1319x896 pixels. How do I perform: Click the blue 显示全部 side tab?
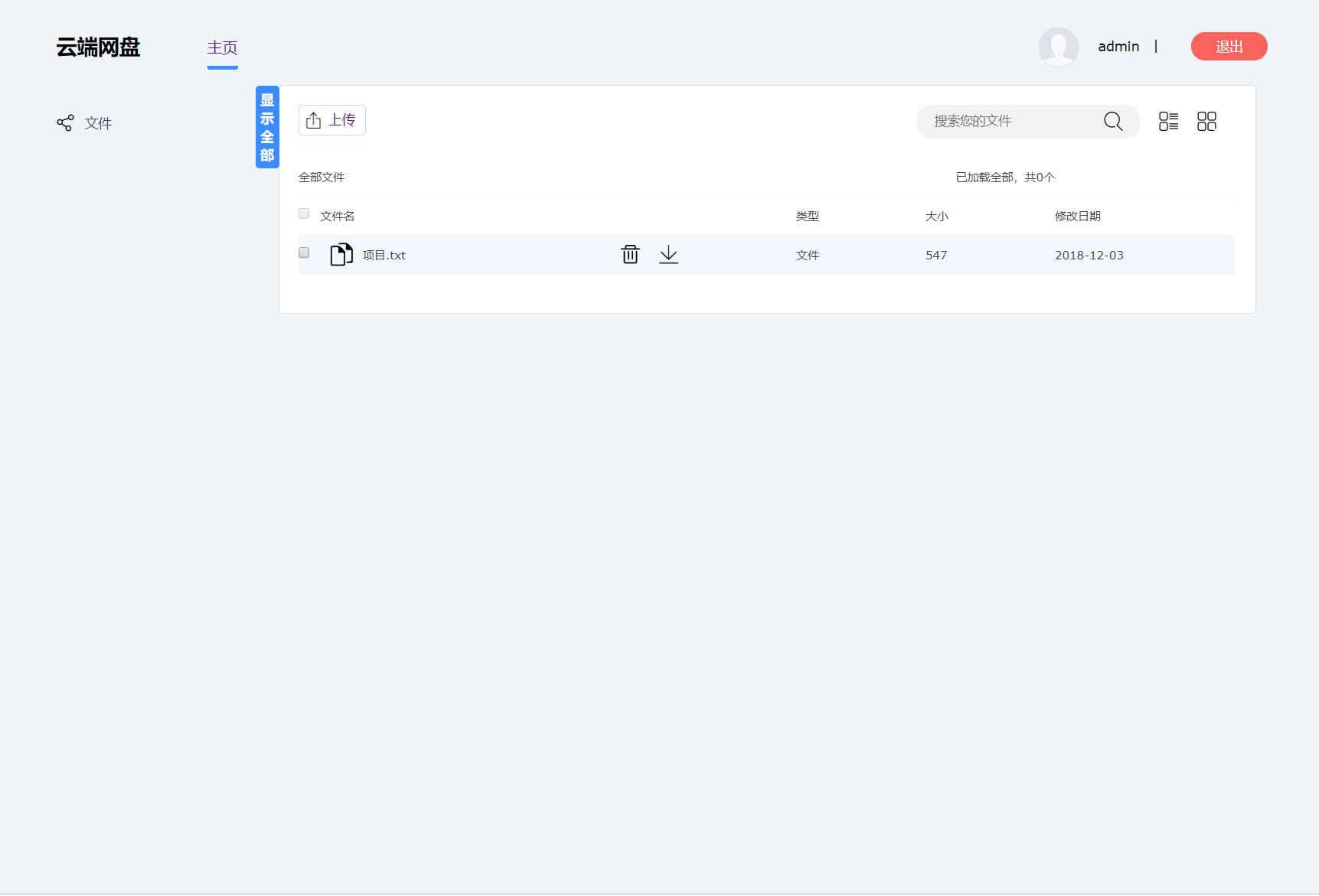coord(267,127)
